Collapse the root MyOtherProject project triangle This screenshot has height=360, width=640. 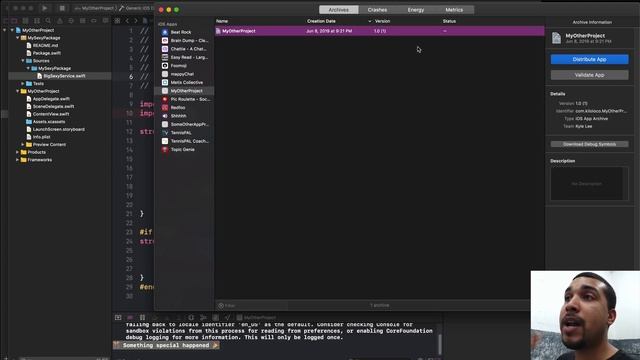pos(12,30)
